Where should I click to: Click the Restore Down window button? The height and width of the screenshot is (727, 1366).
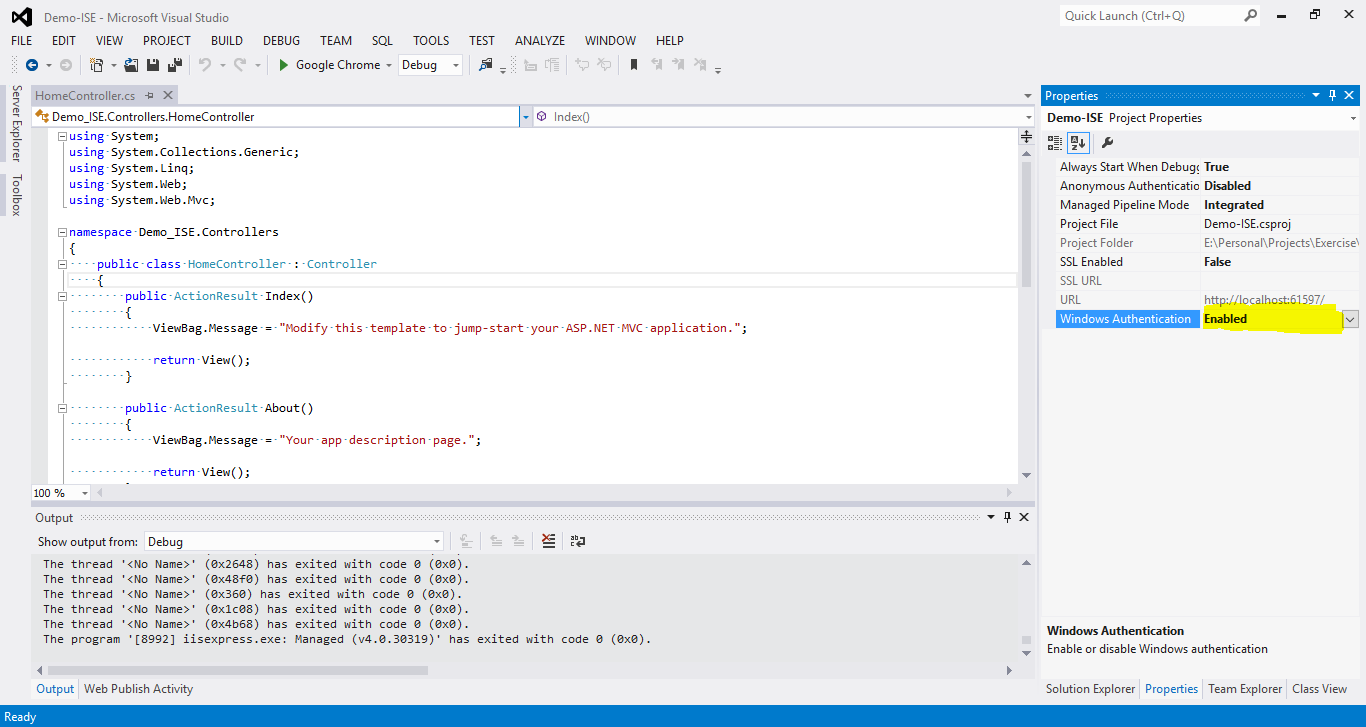point(1315,14)
